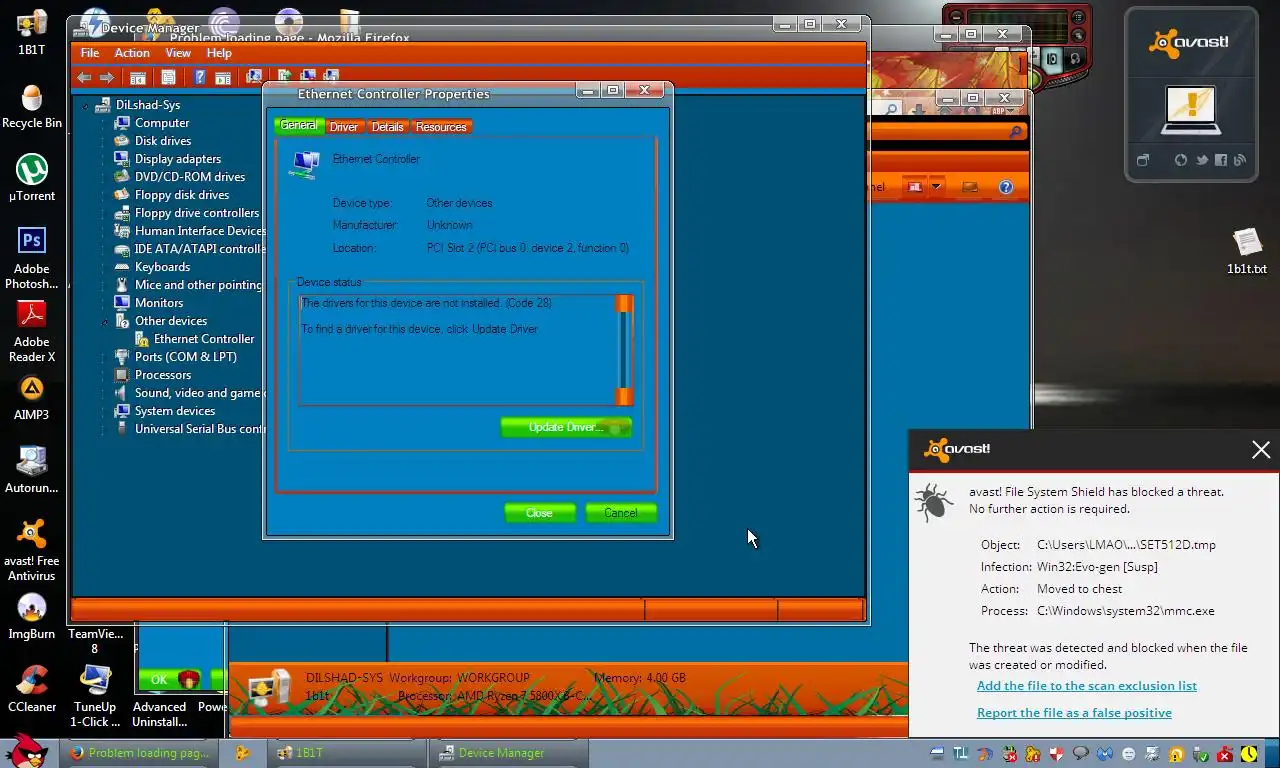Select Monitors in device tree
Screen dimensions: 1280x768
[159, 303]
